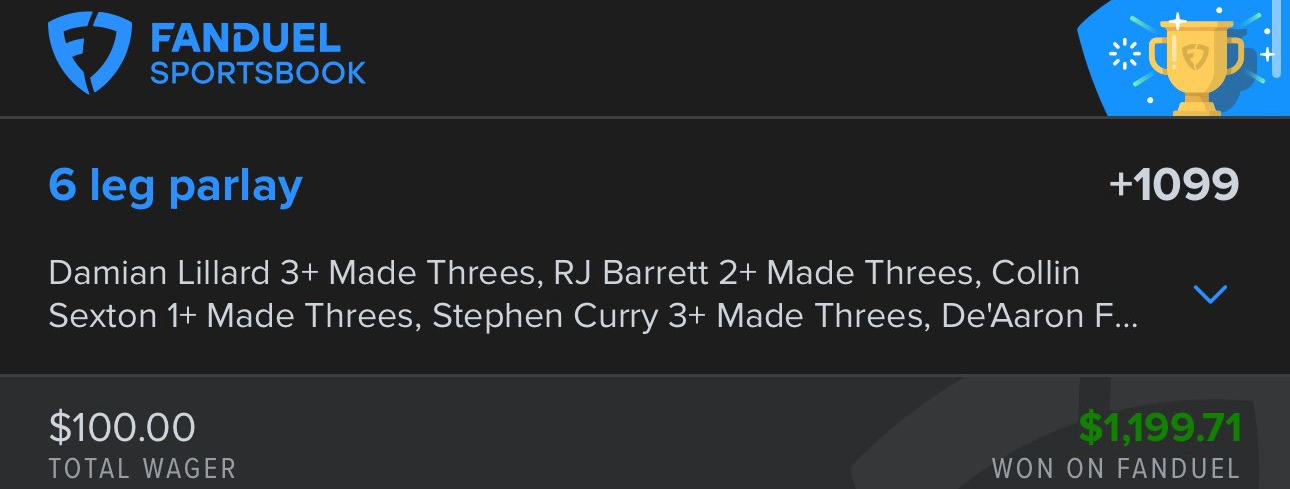This screenshot has width=1290, height=489.
Task: Click the TOTAL WAGER label
Action: tap(142, 468)
